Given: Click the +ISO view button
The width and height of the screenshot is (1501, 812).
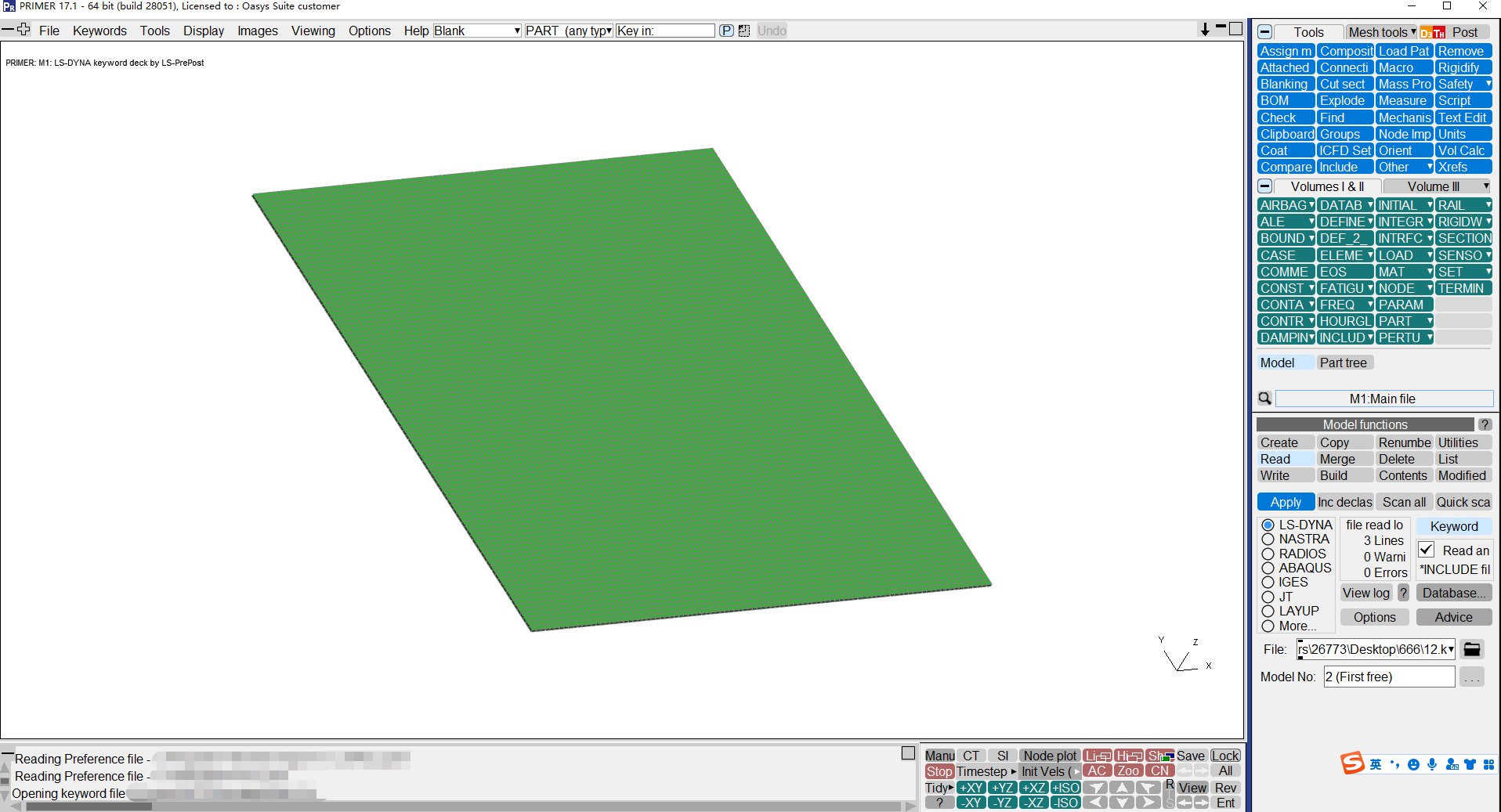Looking at the screenshot, I should 1065,788.
